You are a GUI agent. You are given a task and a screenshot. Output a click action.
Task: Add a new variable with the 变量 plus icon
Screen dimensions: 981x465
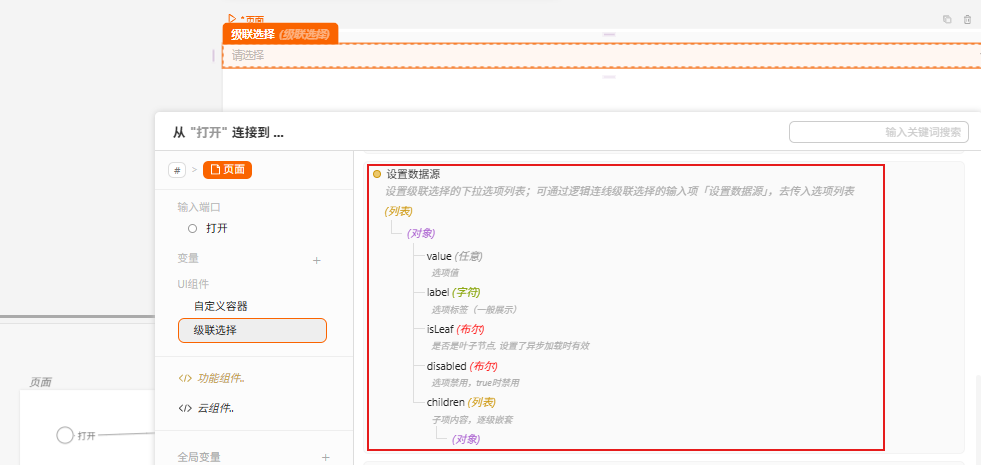317,260
